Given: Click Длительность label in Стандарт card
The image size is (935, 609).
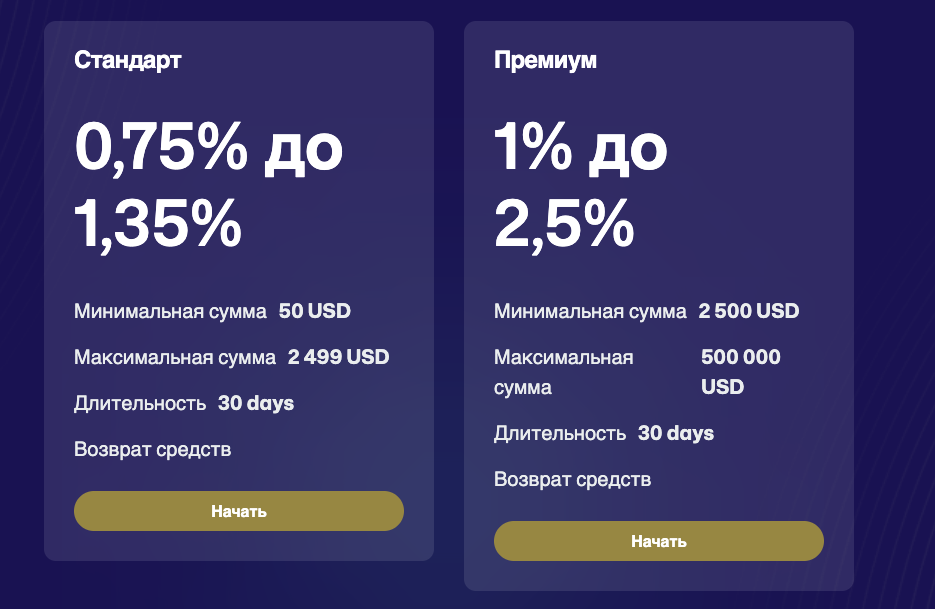Looking at the screenshot, I should pos(140,403).
